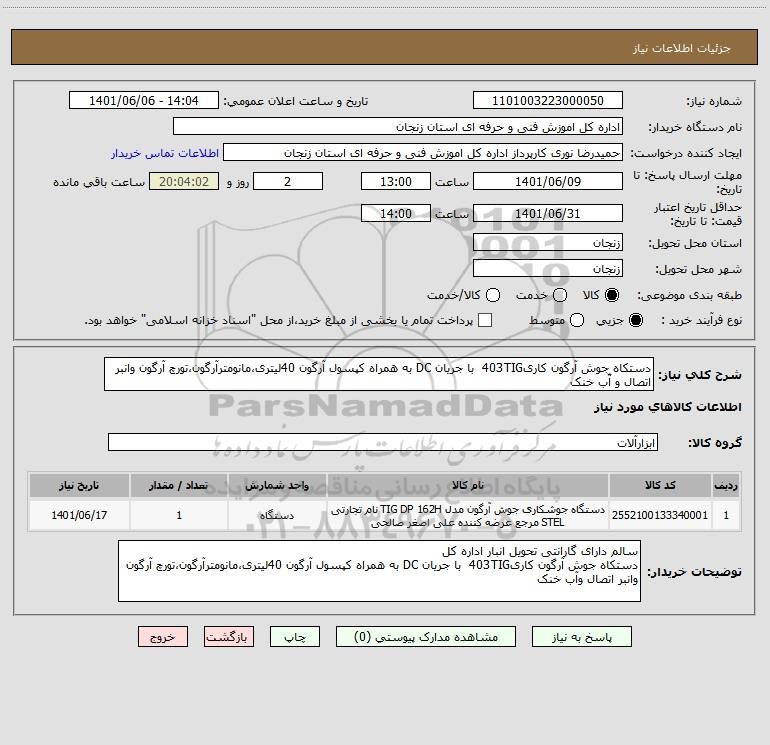770x745 pixels.
Task: Click the تعداد / مقدار column header
Action: [x=179, y=485]
